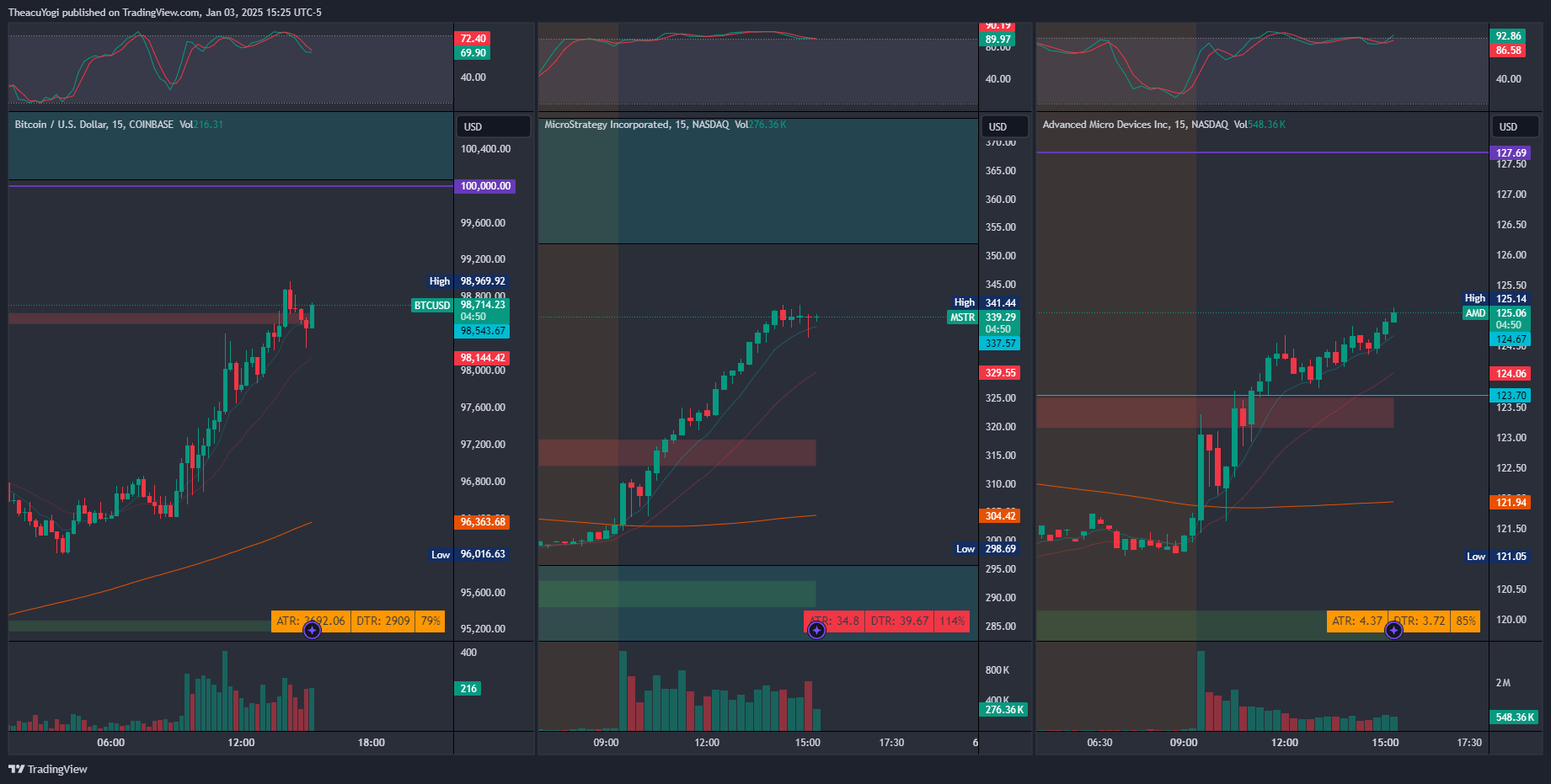The image size is (1551, 784).
Task: Click the AMD symbol price tag
Action: coord(1475,313)
